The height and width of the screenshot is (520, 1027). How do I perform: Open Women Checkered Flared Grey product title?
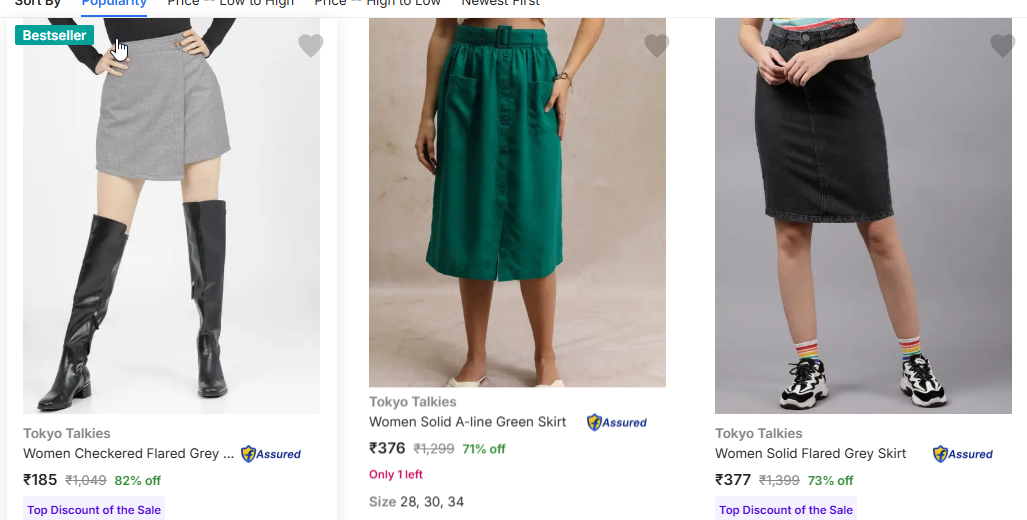tap(128, 454)
